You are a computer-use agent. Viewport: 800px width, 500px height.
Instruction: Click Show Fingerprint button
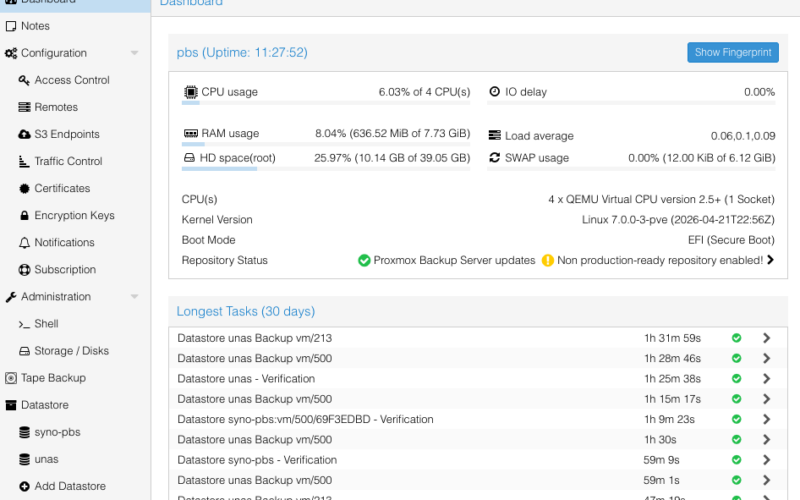733,53
